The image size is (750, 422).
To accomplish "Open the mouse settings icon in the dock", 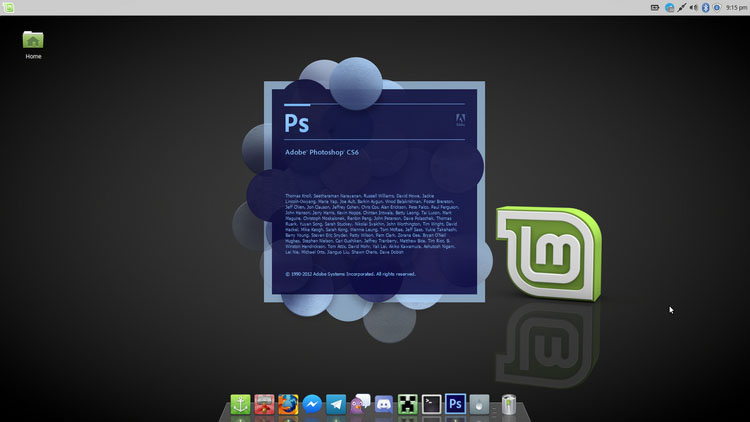I will 479,404.
